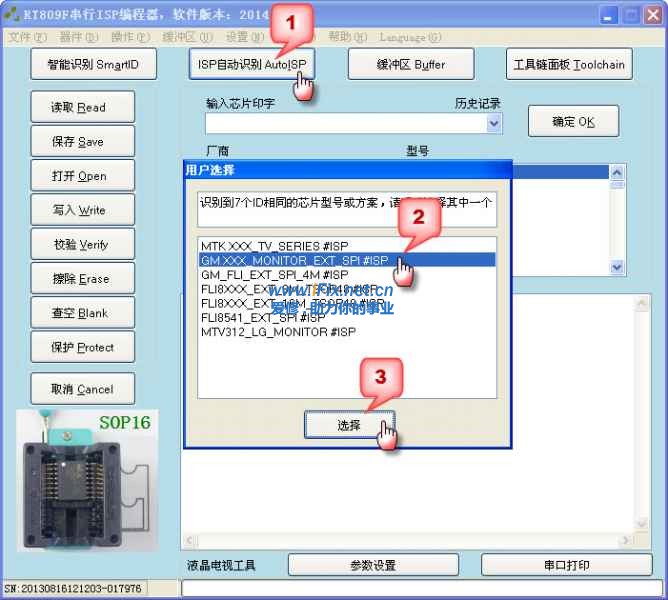Open the Language menu
668x600 pixels.
point(410,37)
